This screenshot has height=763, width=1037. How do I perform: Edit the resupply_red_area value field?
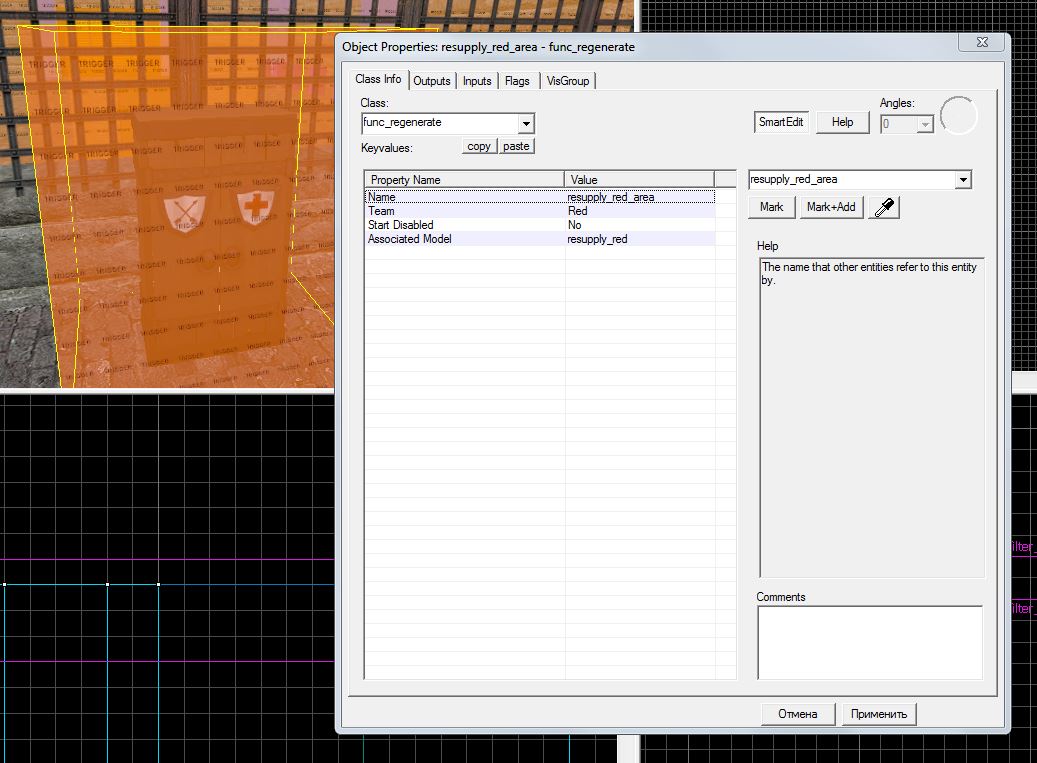852,180
